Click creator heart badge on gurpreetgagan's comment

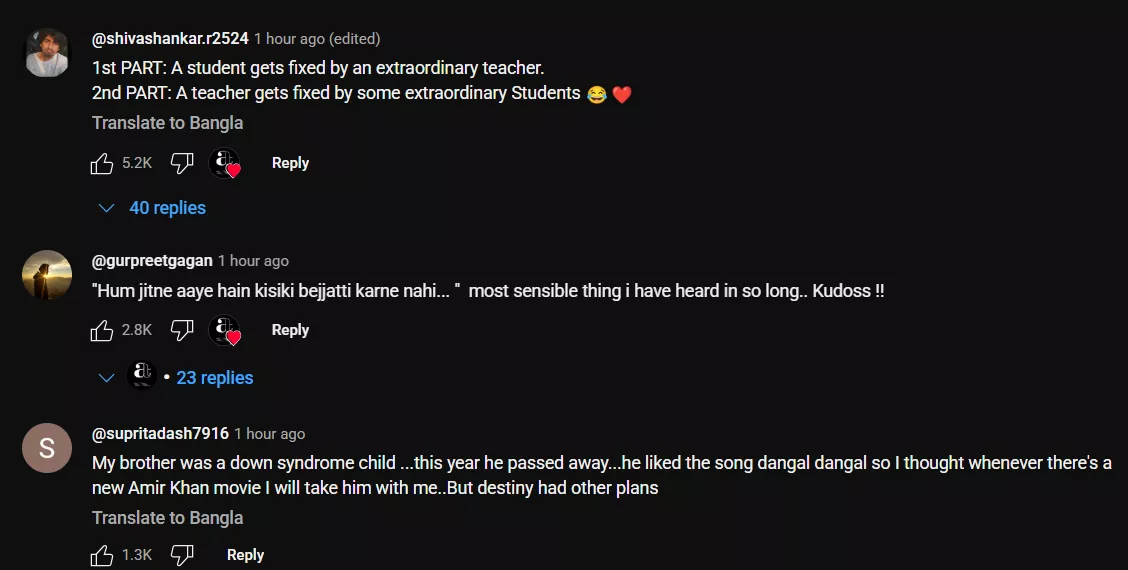tap(225, 330)
